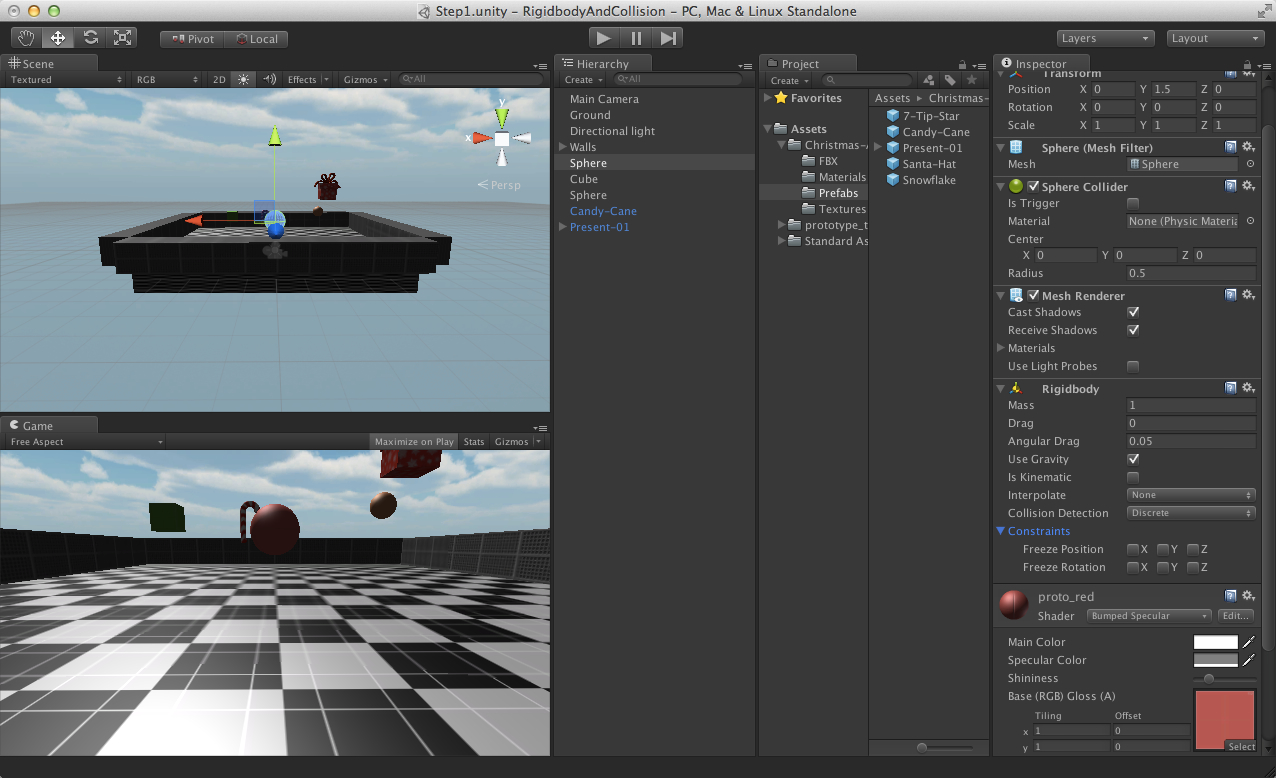Select the Rotate tool

pyautogui.click(x=91, y=37)
